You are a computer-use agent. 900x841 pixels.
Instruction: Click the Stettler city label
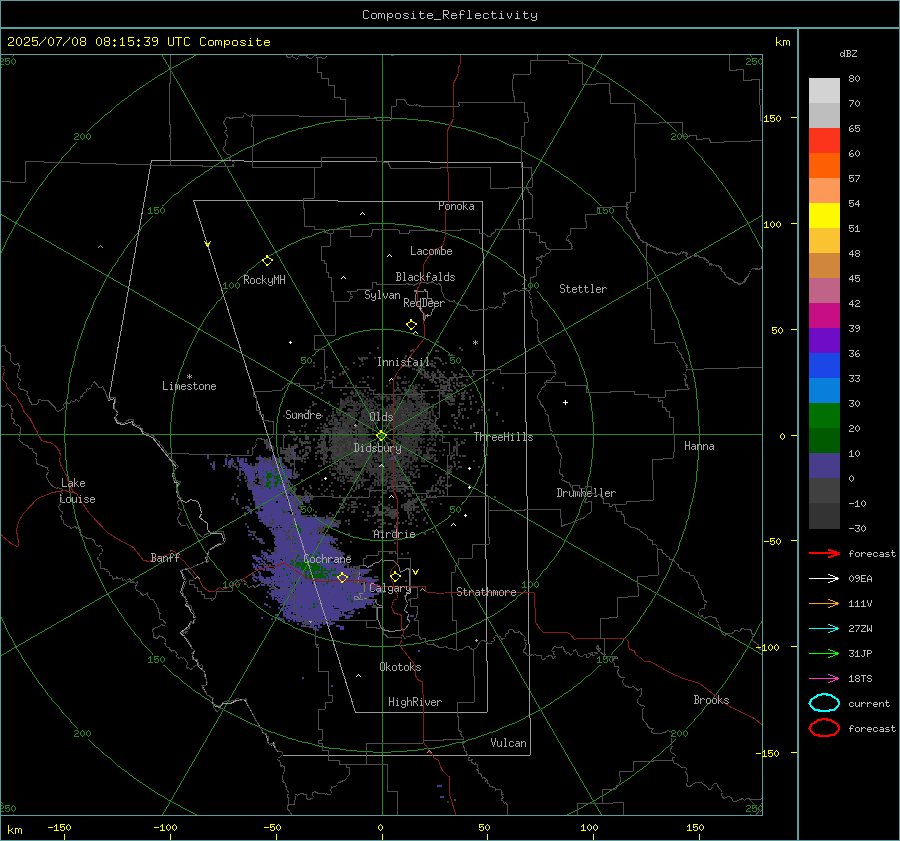pos(583,289)
